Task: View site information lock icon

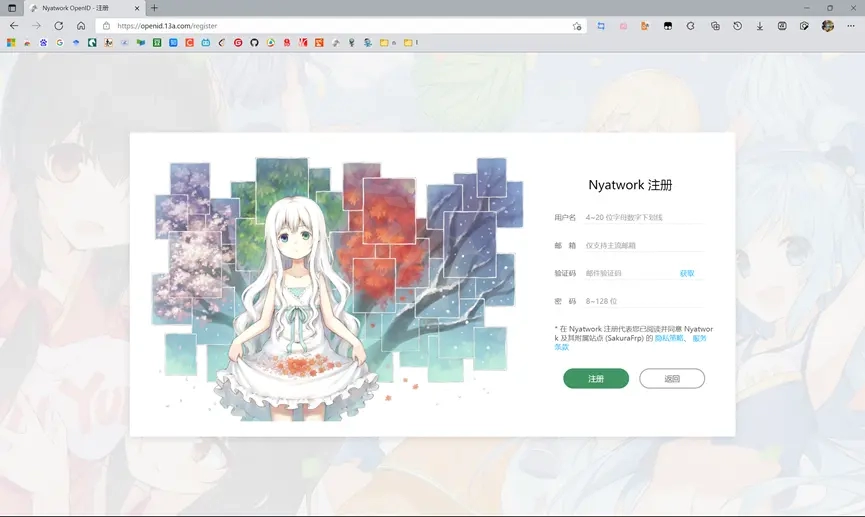Action: tap(106, 26)
